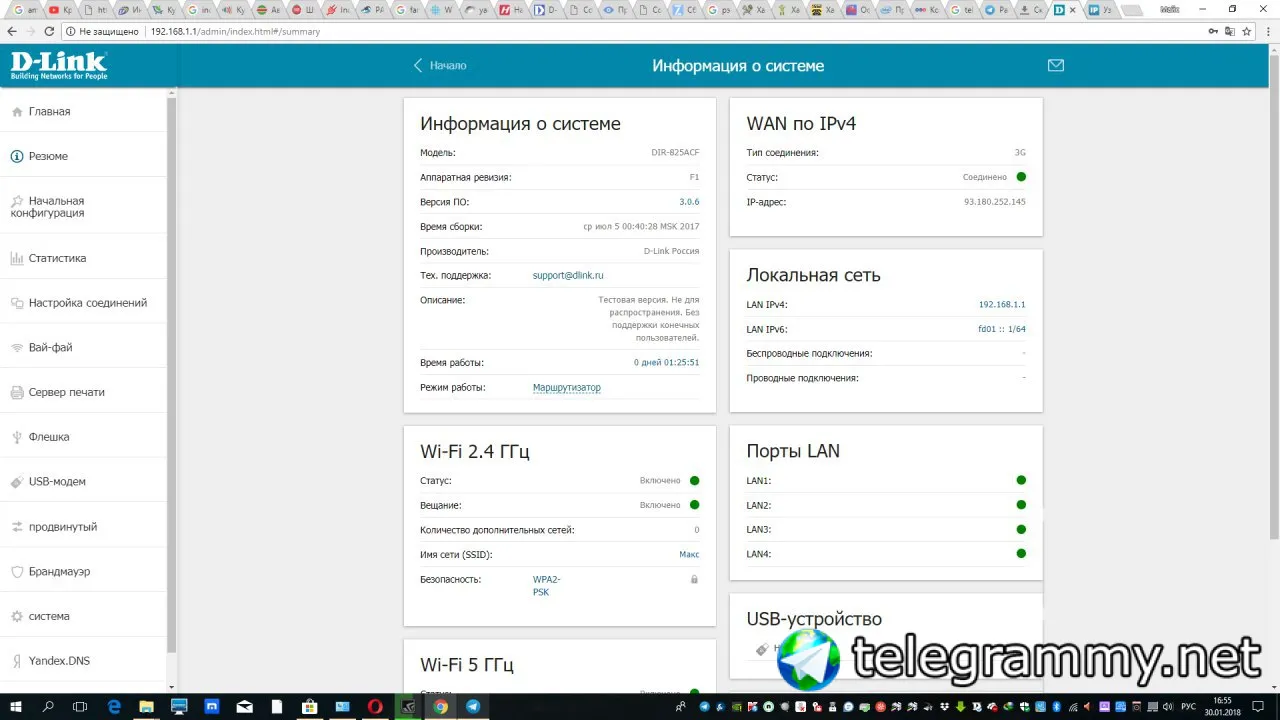This screenshot has width=1280, height=720.
Task: Open the LAN IPv4 address 192.168.1.1 link
Action: pyautogui.click(x=1002, y=305)
